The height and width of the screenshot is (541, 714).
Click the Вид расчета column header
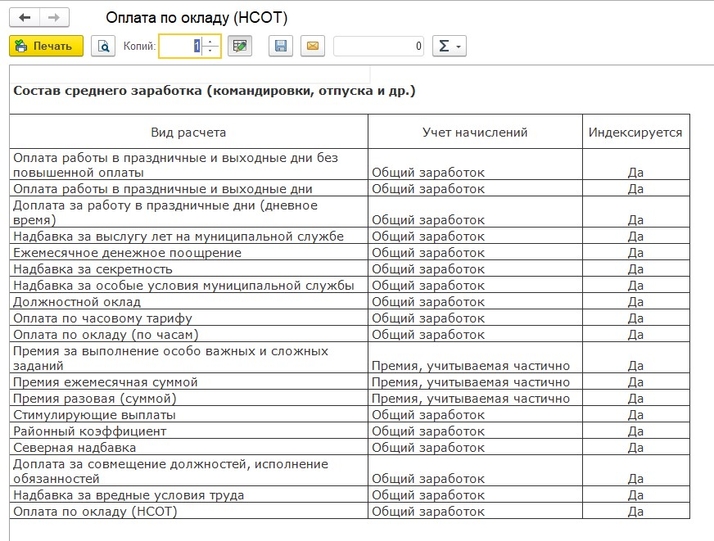coord(188,132)
